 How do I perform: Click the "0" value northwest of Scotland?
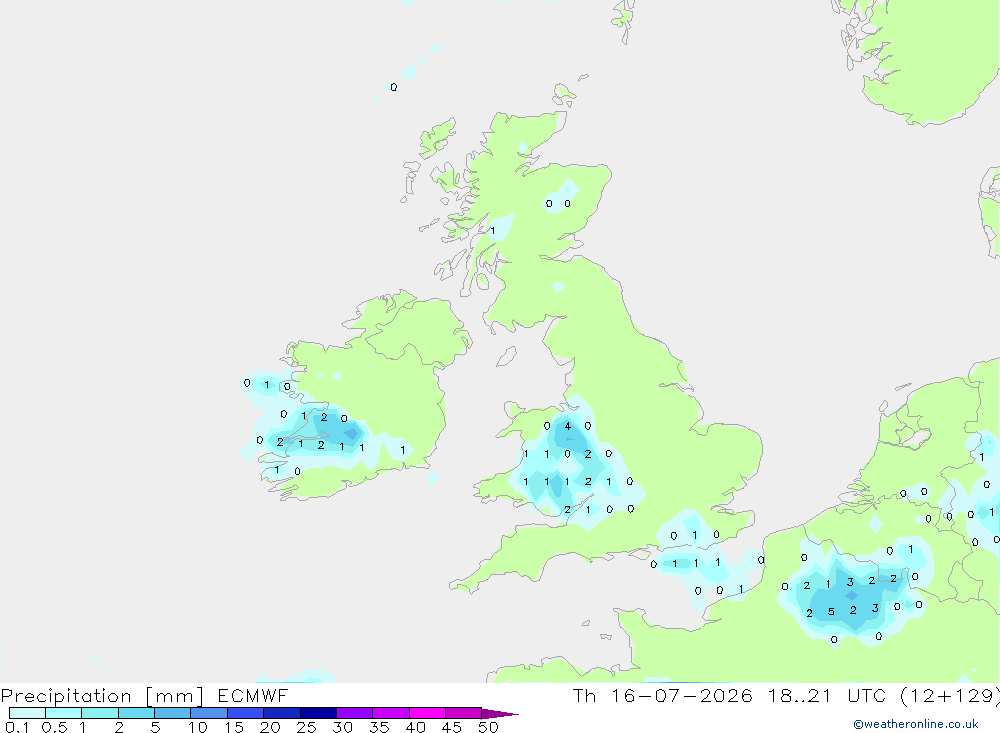coord(393,87)
